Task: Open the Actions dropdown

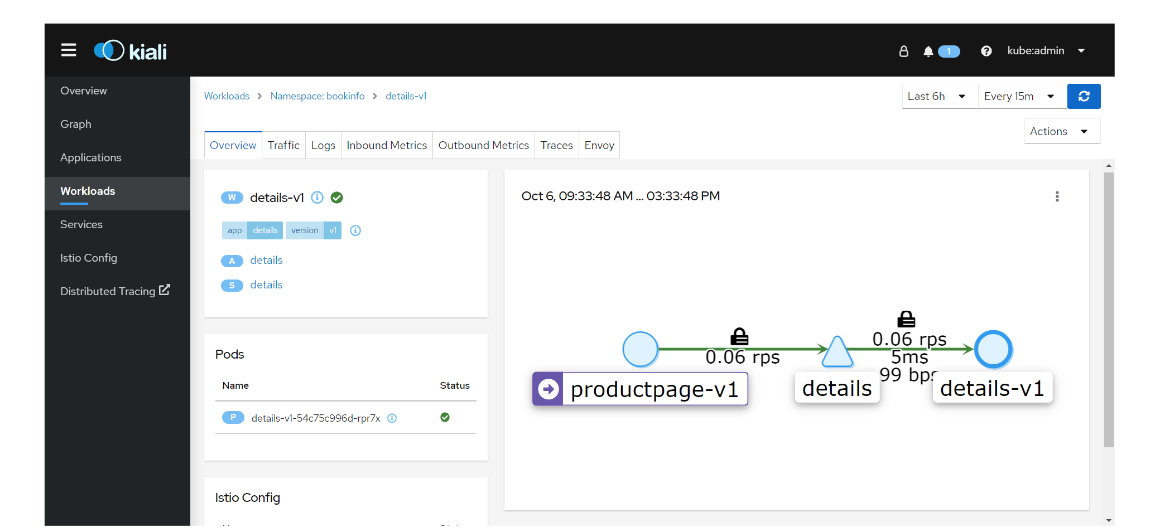Action: point(1062,131)
